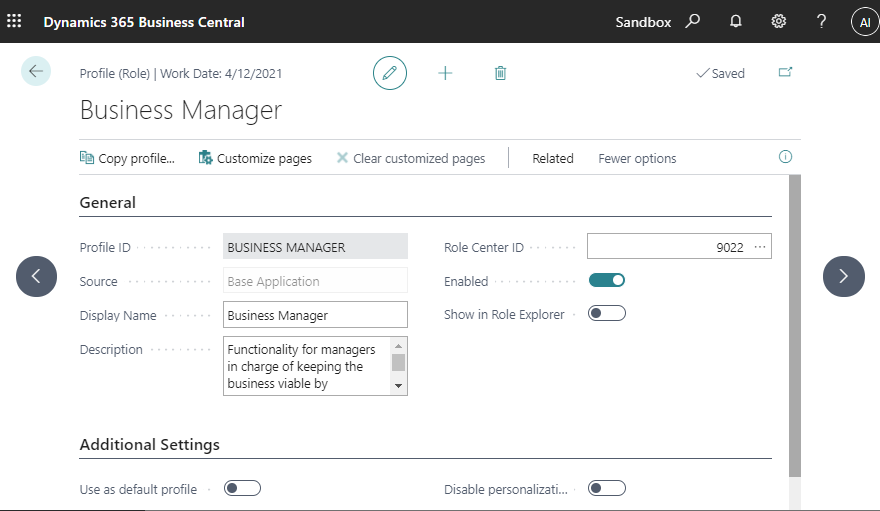
Task: Open the app launcher waffle menu
Action: 14,21
